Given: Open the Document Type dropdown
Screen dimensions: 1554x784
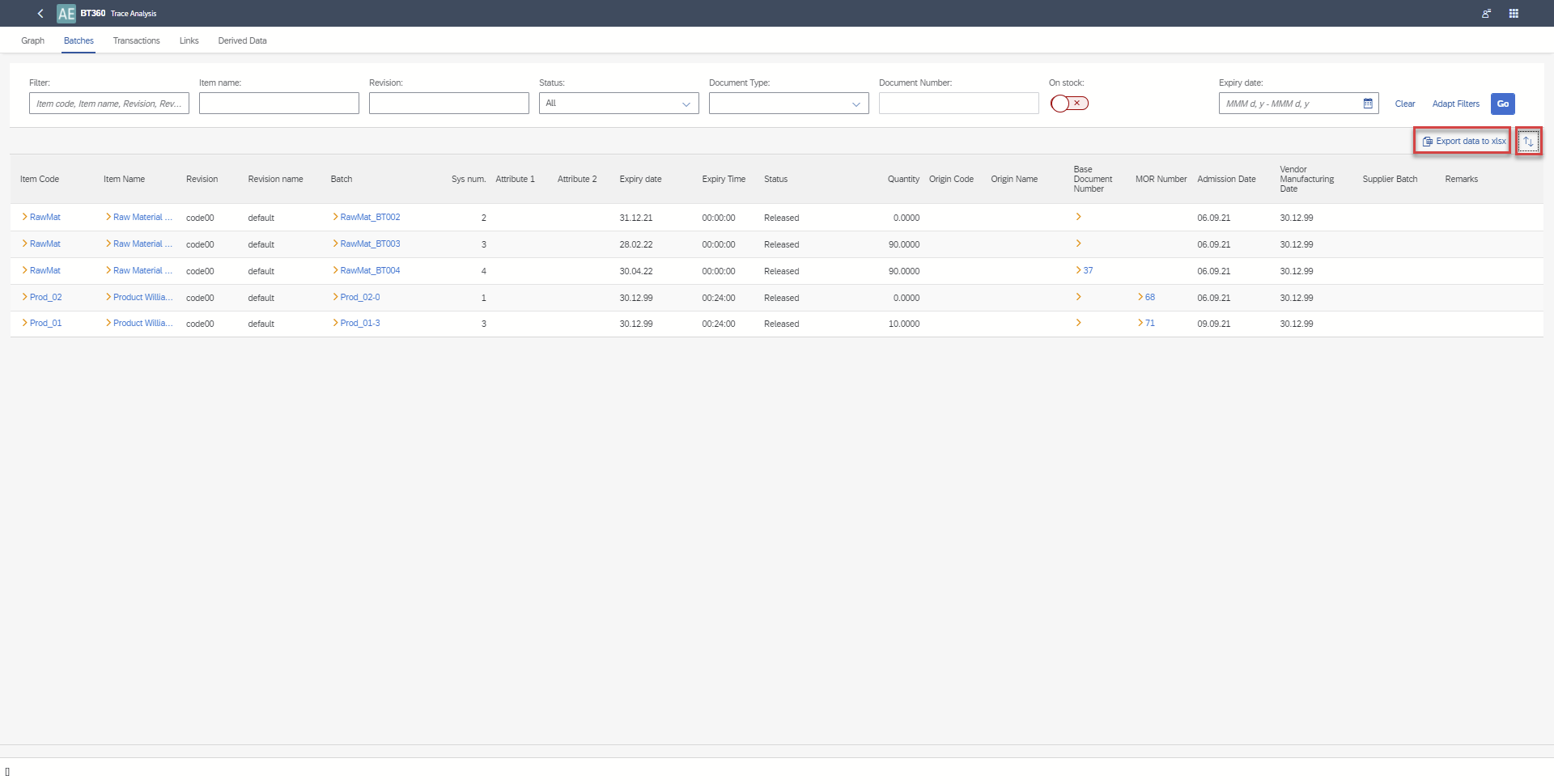Looking at the screenshot, I should tap(788, 103).
